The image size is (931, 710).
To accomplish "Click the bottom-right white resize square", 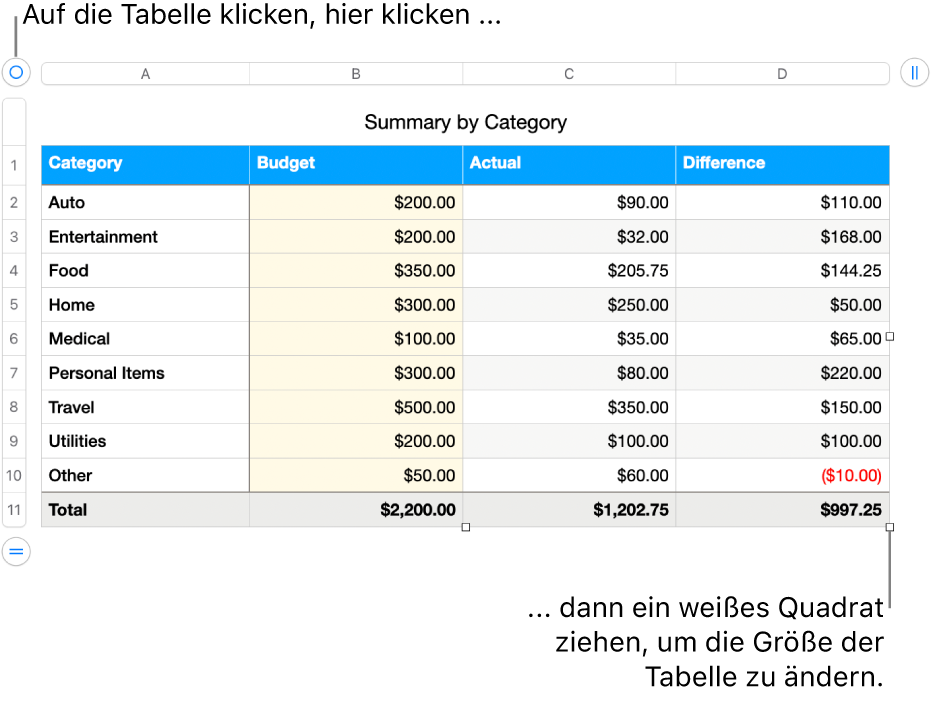I will (889, 527).
